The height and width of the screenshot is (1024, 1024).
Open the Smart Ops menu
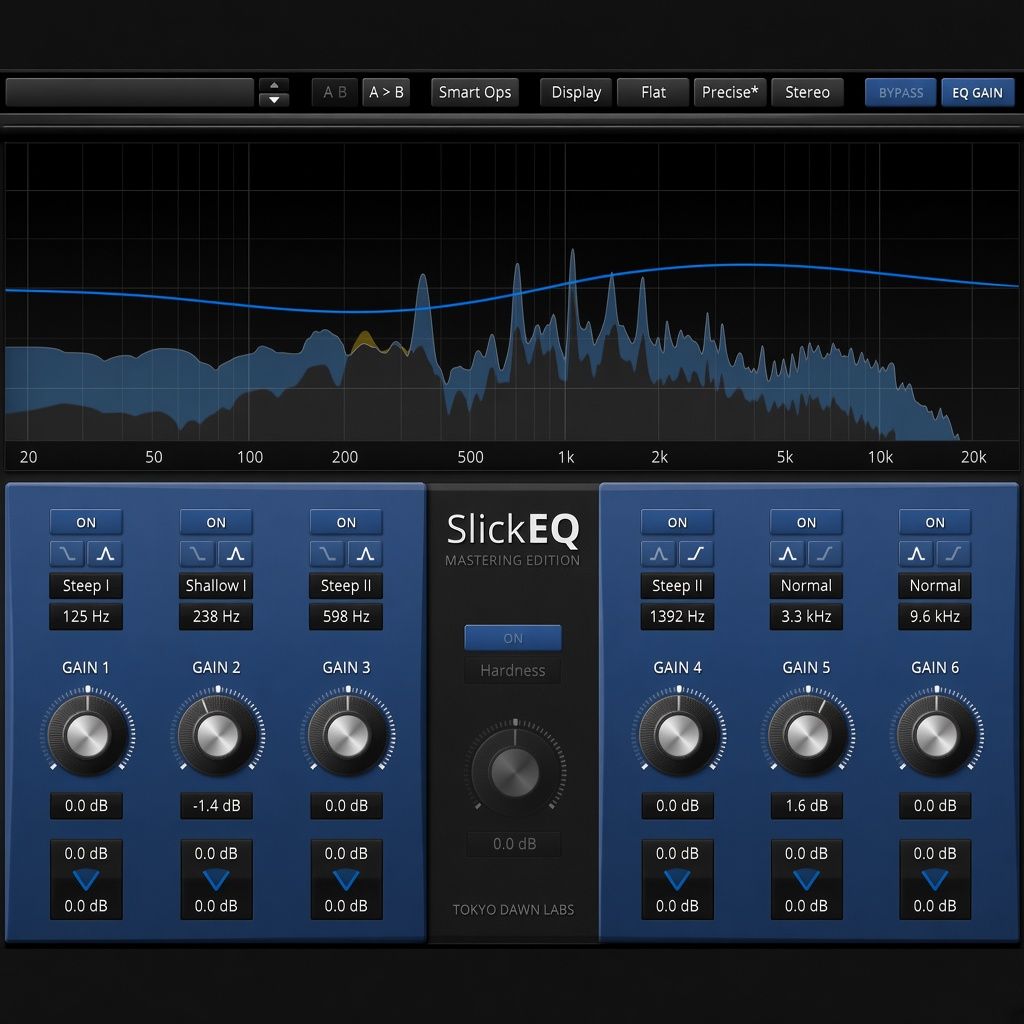tap(475, 93)
